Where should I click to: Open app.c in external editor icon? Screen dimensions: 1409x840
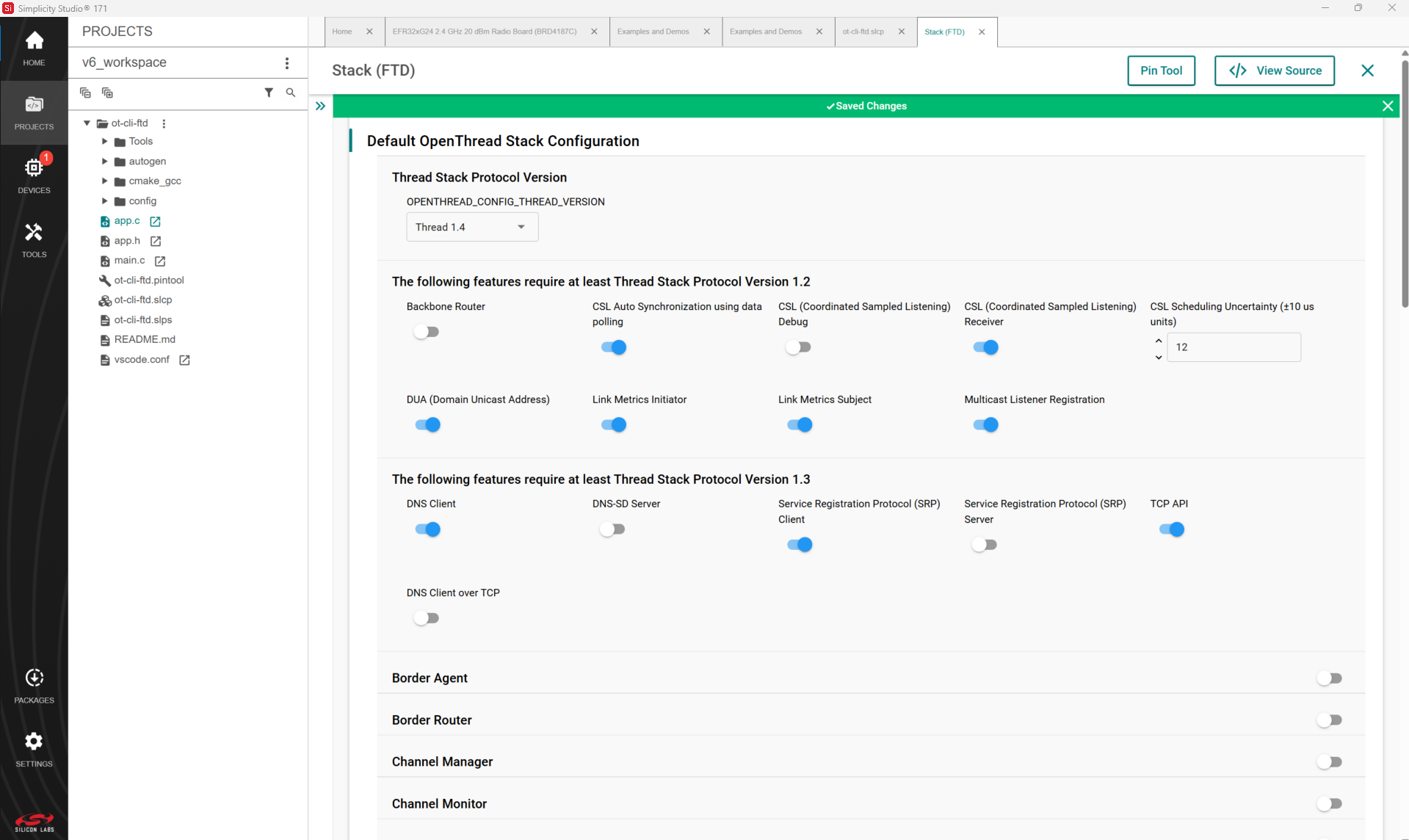(155, 221)
